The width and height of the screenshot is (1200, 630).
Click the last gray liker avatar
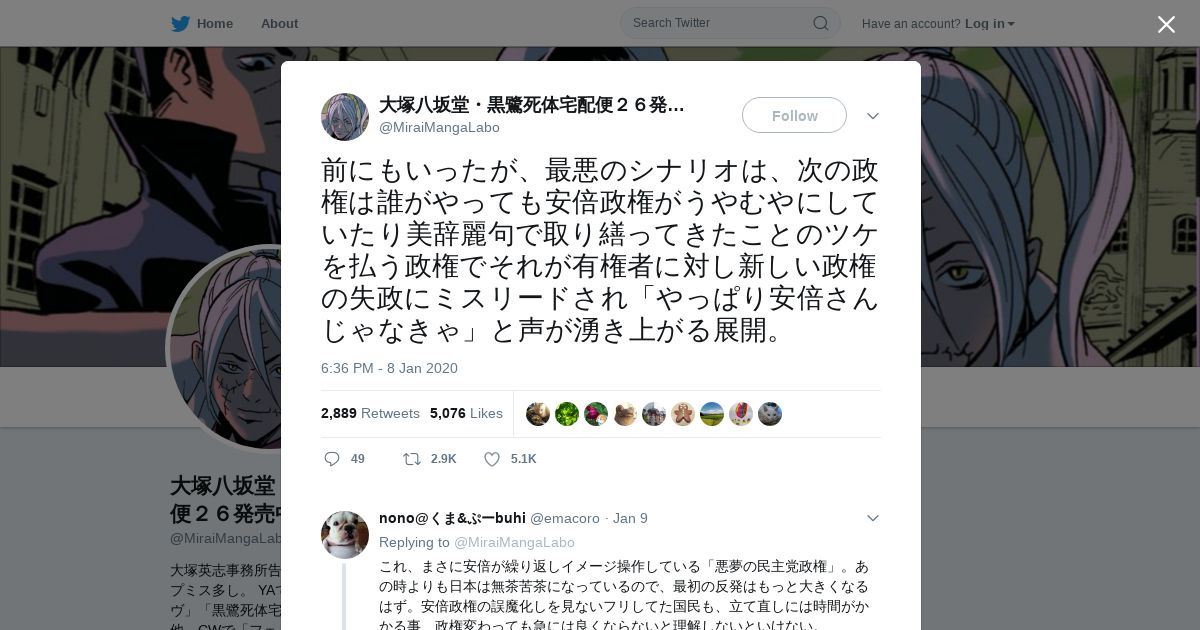pyautogui.click(x=770, y=414)
